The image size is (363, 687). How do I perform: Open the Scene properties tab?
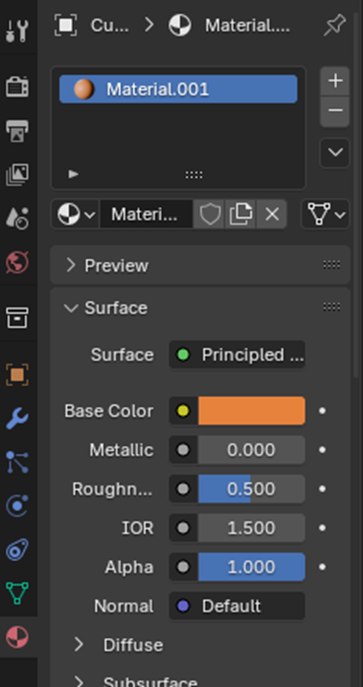point(18,218)
